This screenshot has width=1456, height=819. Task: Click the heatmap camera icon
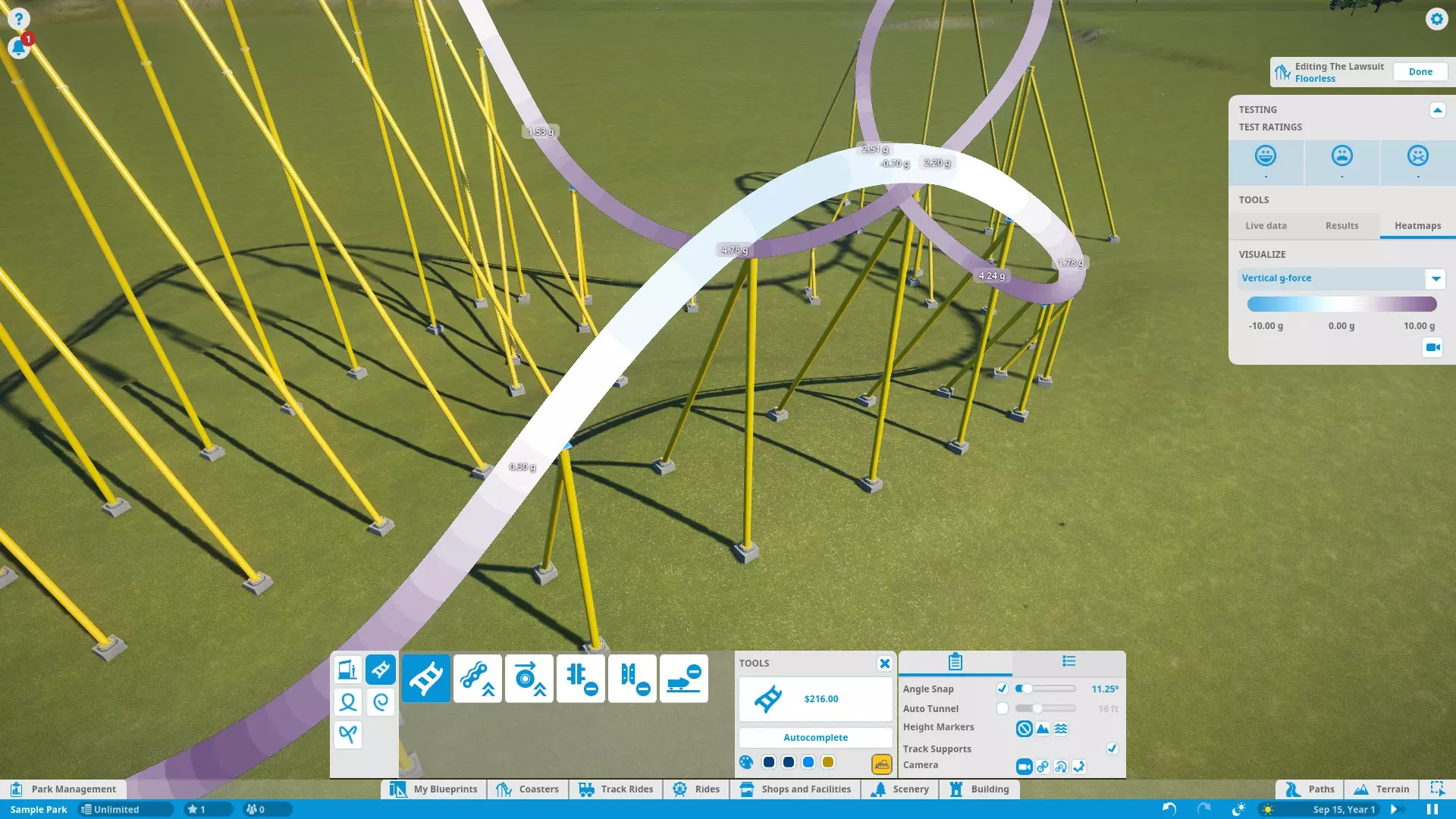[1432, 347]
